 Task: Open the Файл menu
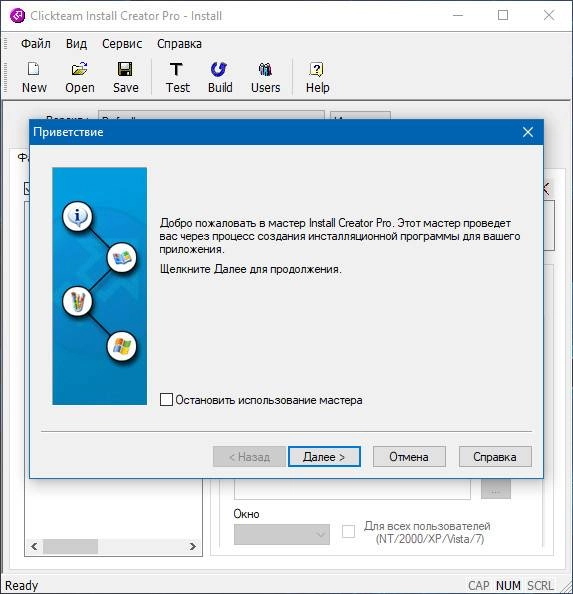tap(36, 44)
